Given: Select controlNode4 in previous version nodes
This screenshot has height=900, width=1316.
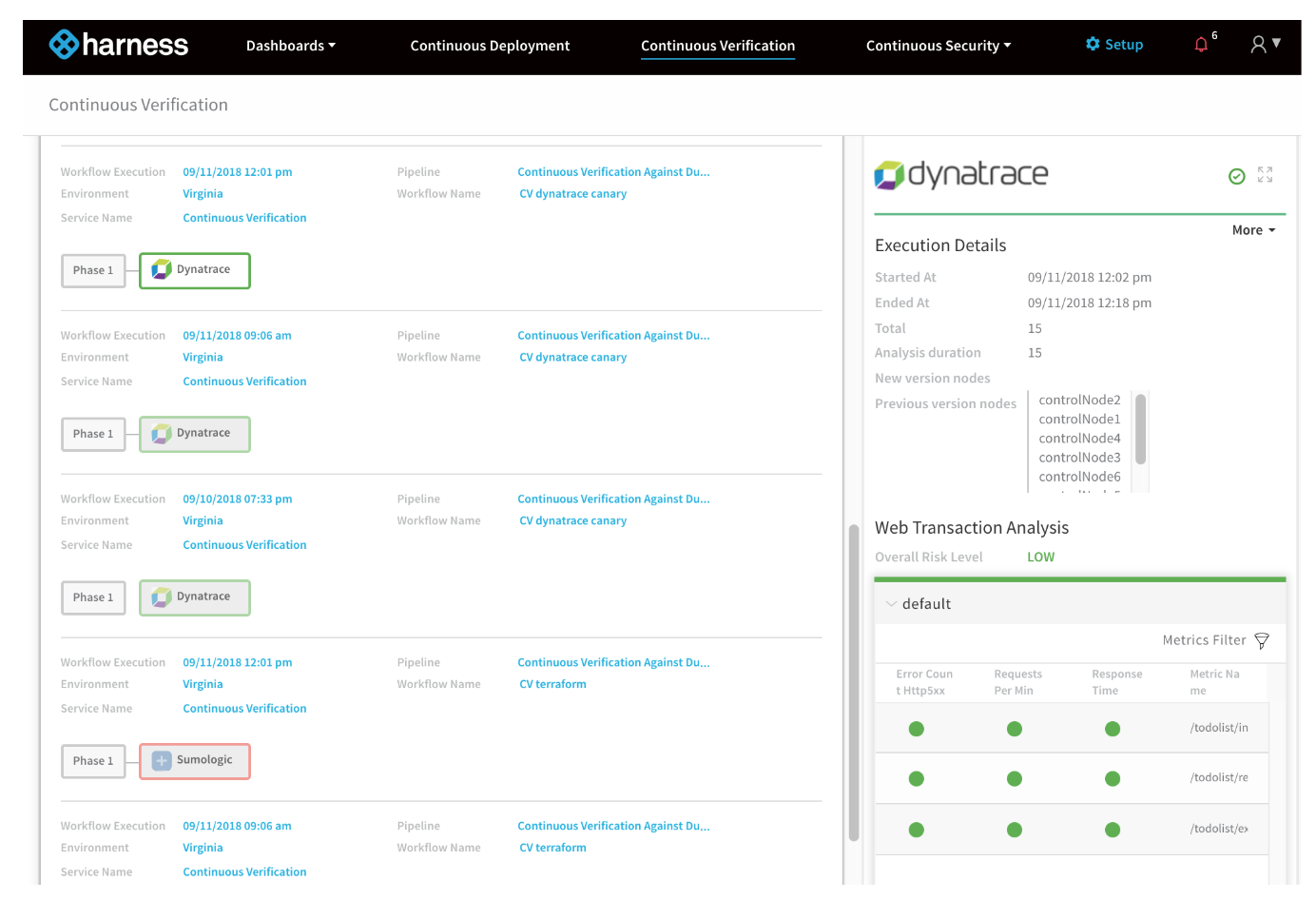Looking at the screenshot, I should tap(1079, 439).
